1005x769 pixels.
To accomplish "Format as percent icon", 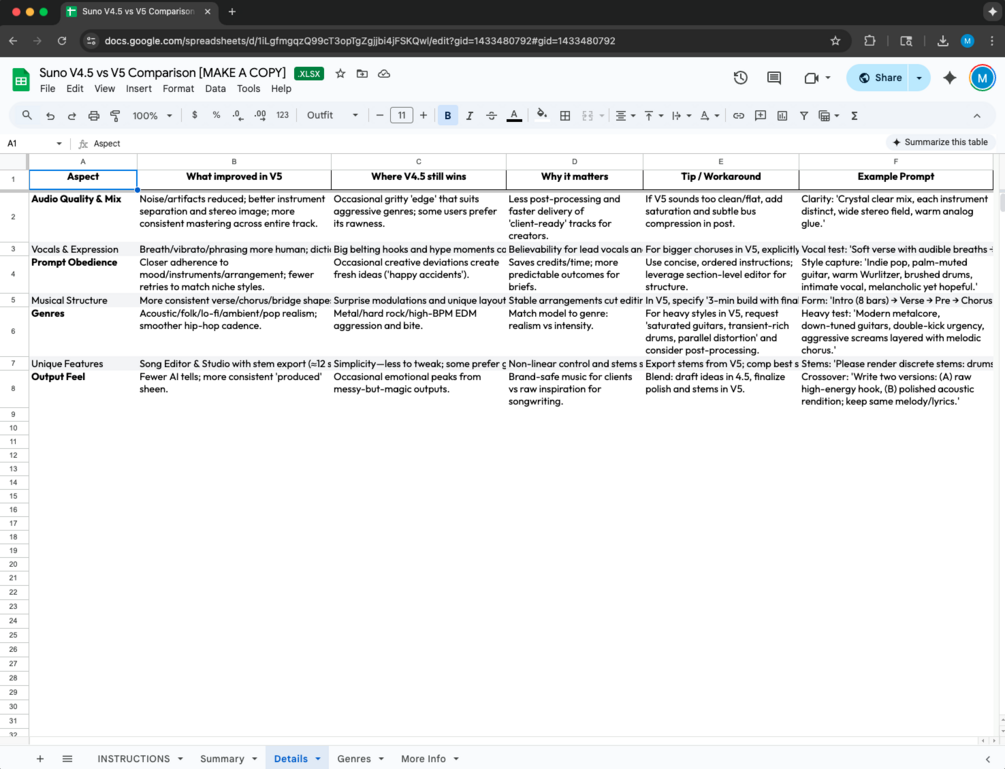I will [216, 115].
